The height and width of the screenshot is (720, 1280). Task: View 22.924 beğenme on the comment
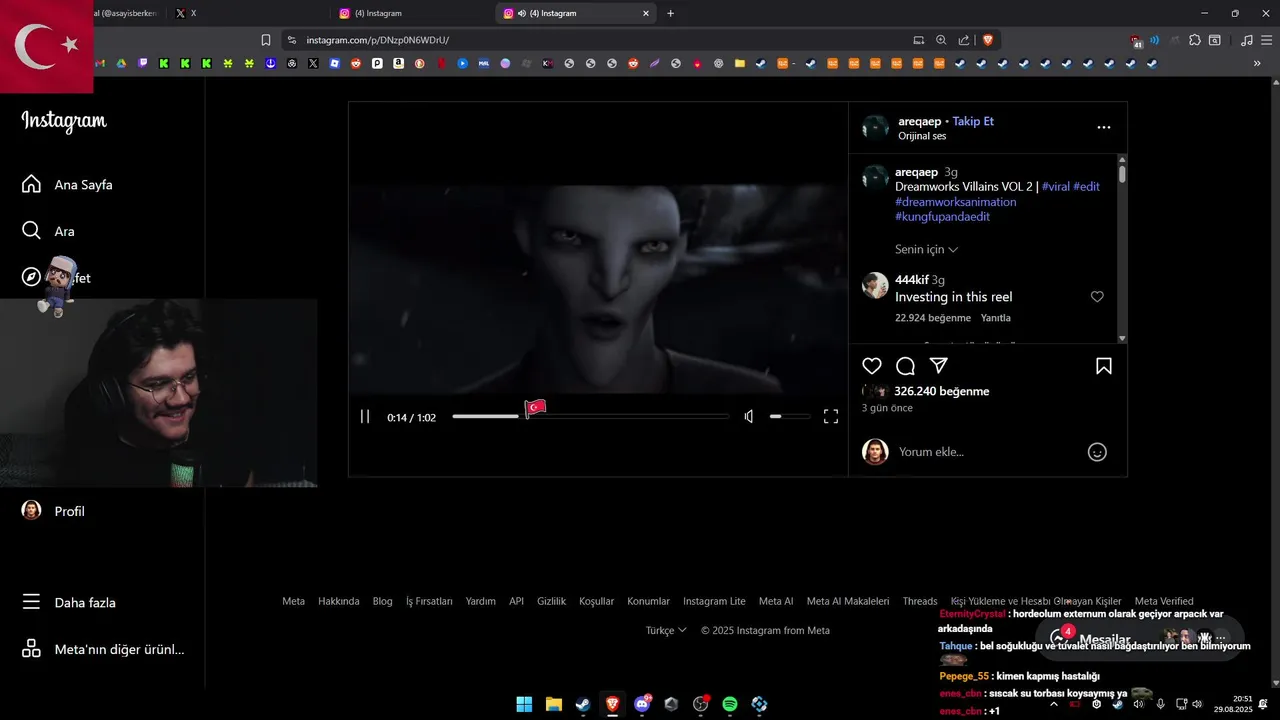coord(933,318)
